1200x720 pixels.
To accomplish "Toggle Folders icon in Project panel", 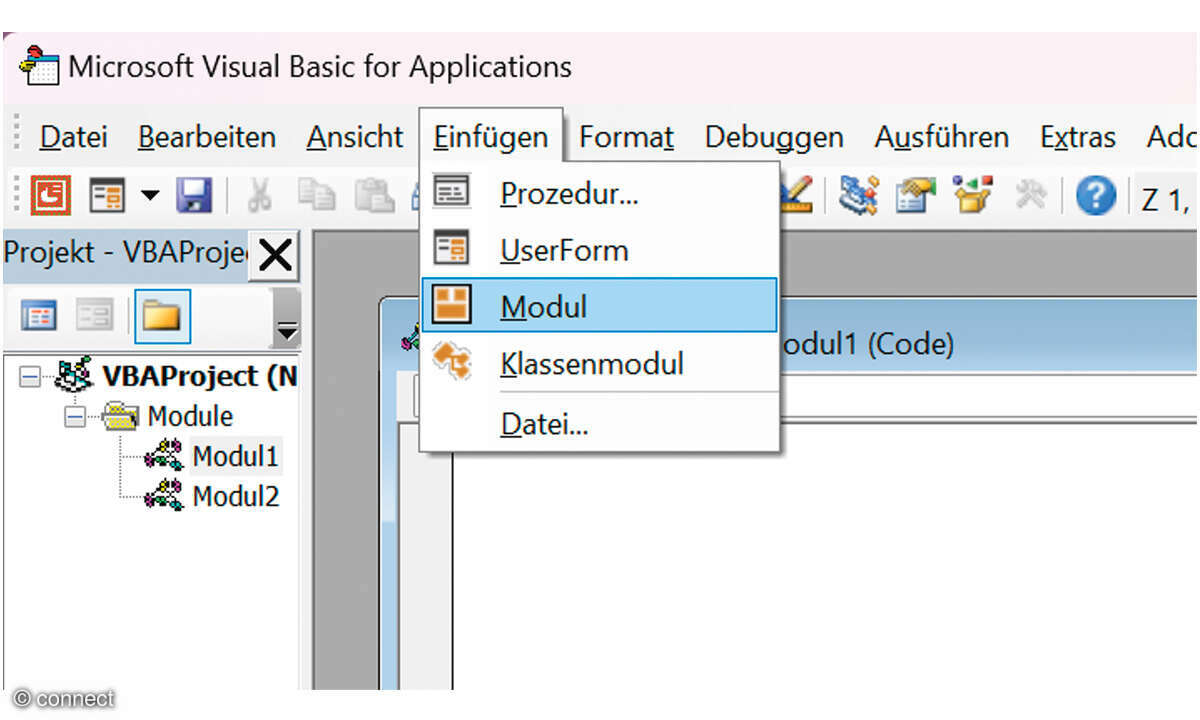I will point(160,317).
